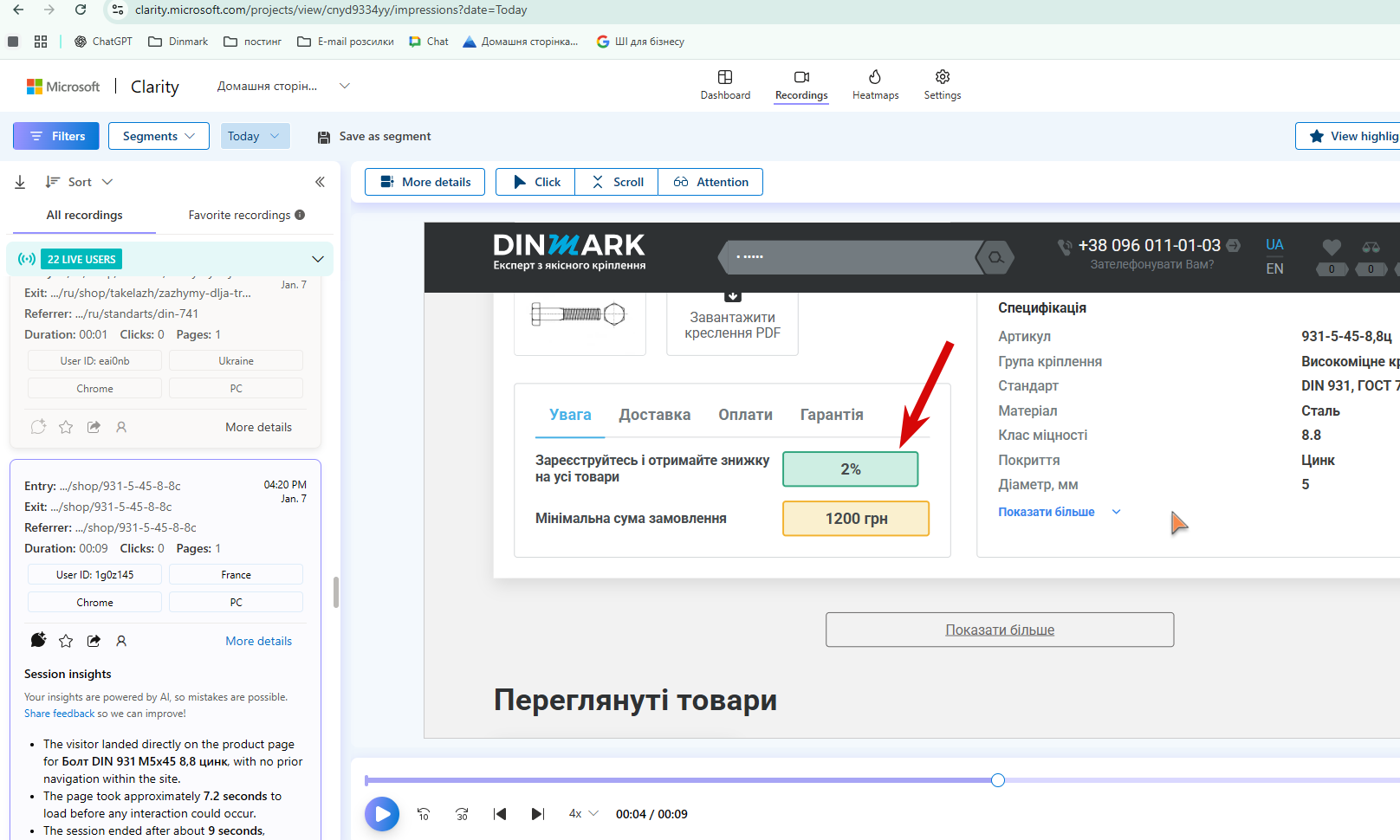Image resolution: width=1400 pixels, height=840 pixels.
Task: Open the browser apps grid shortcut
Action: coord(41,42)
